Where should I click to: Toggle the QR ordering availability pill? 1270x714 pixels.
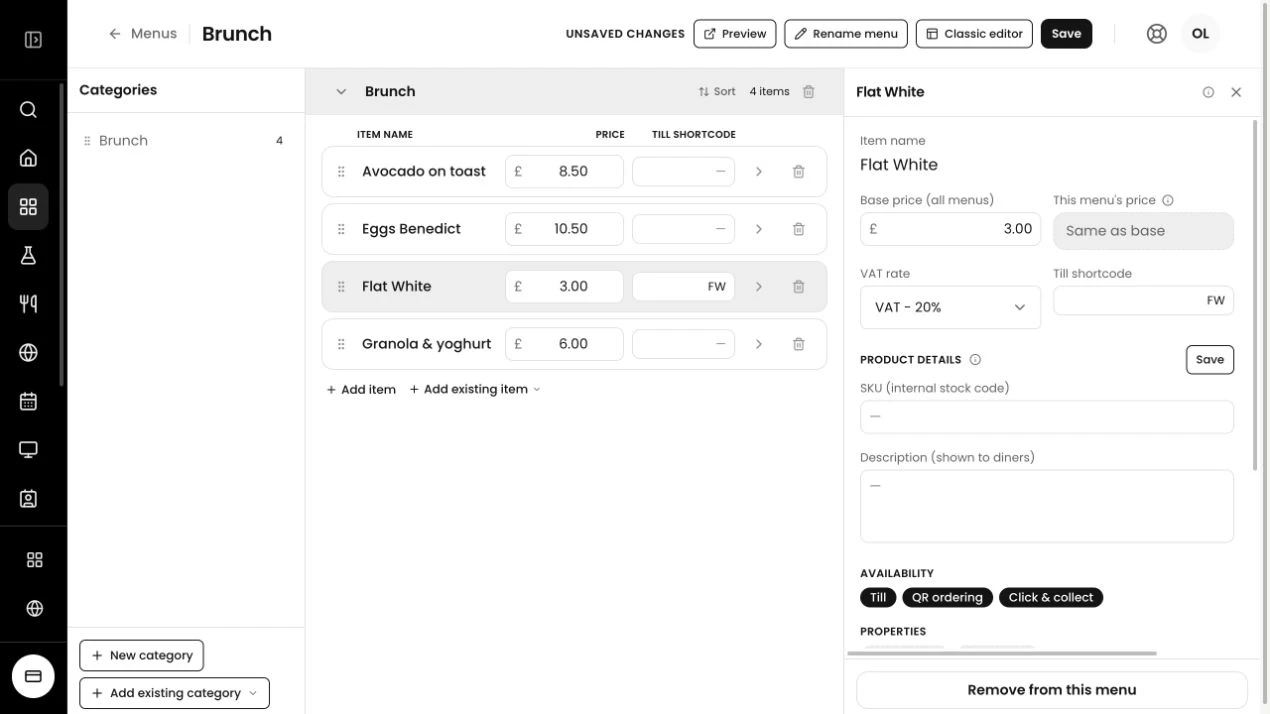[x=947, y=598]
